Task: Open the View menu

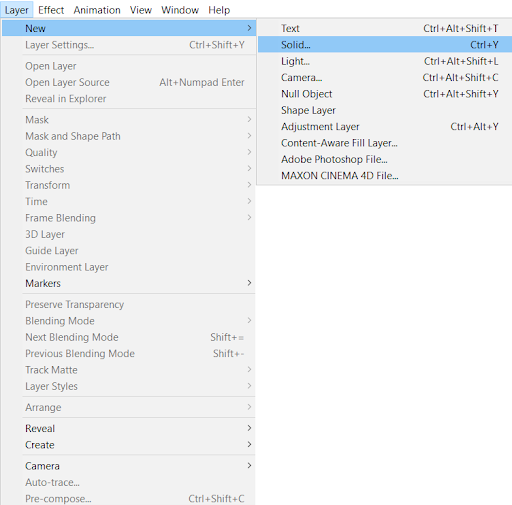Action: pos(141,10)
